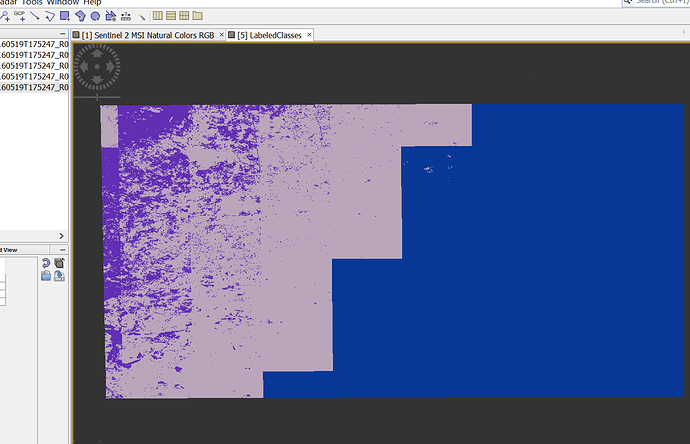
Task: Pan the image down with the navigation arrow
Action: pos(97,80)
